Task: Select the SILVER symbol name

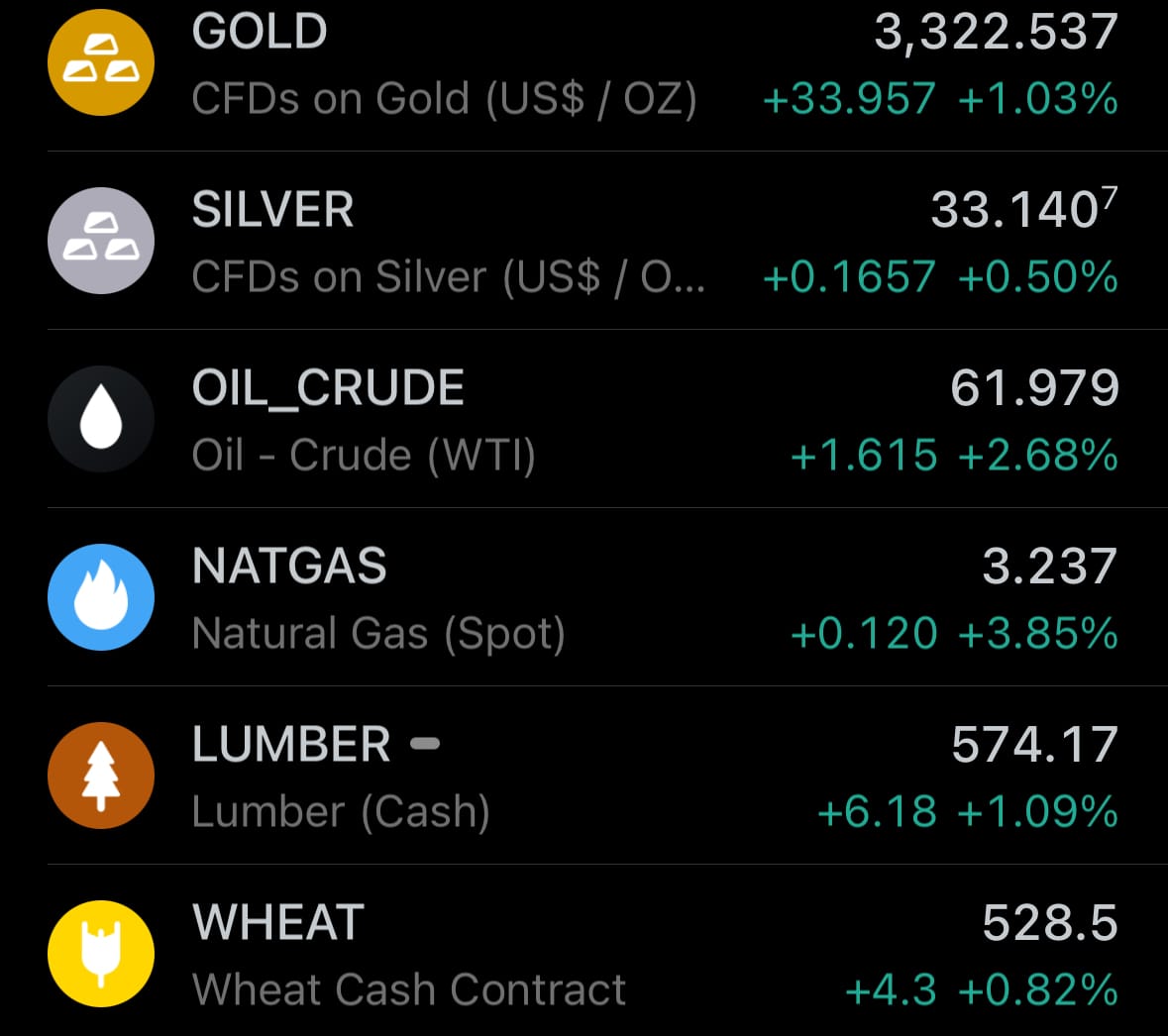Action: 272,209
